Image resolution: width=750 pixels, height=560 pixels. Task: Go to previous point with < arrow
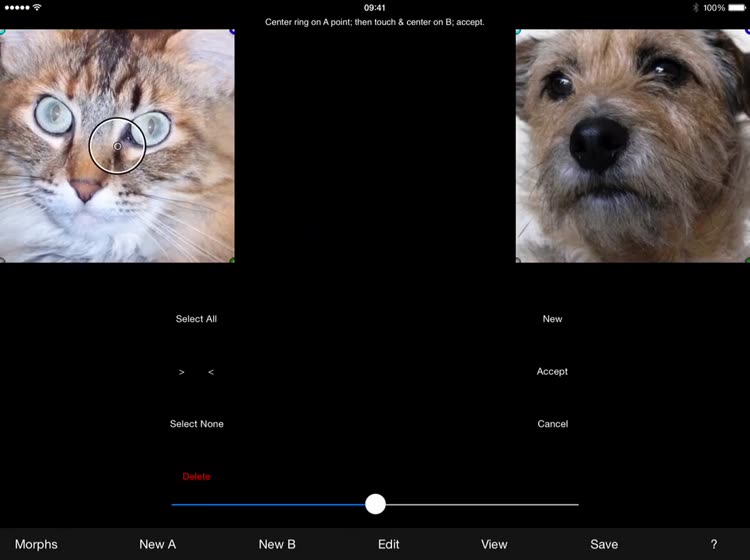coord(211,372)
